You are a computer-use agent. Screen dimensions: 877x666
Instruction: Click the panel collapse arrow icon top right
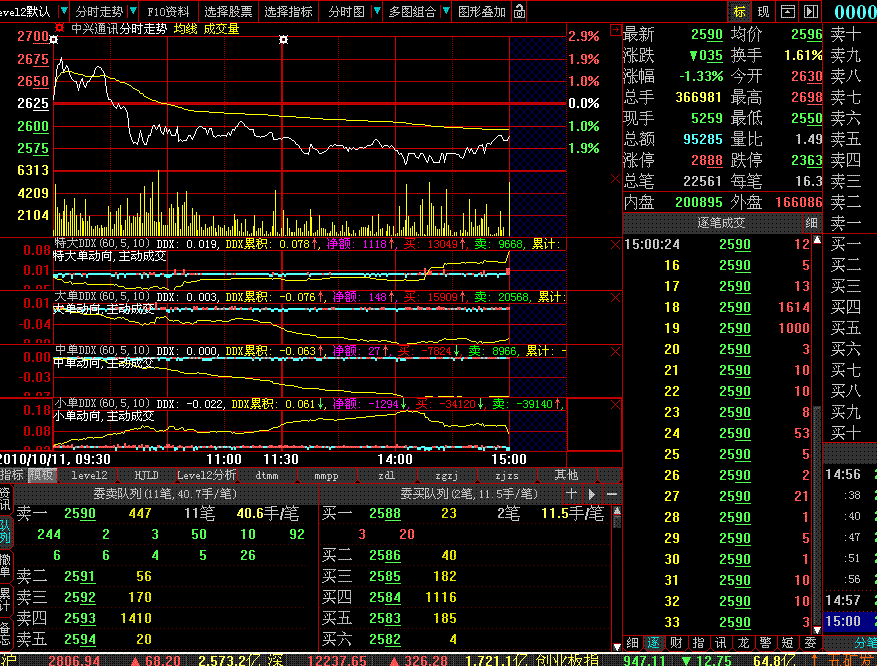pos(811,11)
